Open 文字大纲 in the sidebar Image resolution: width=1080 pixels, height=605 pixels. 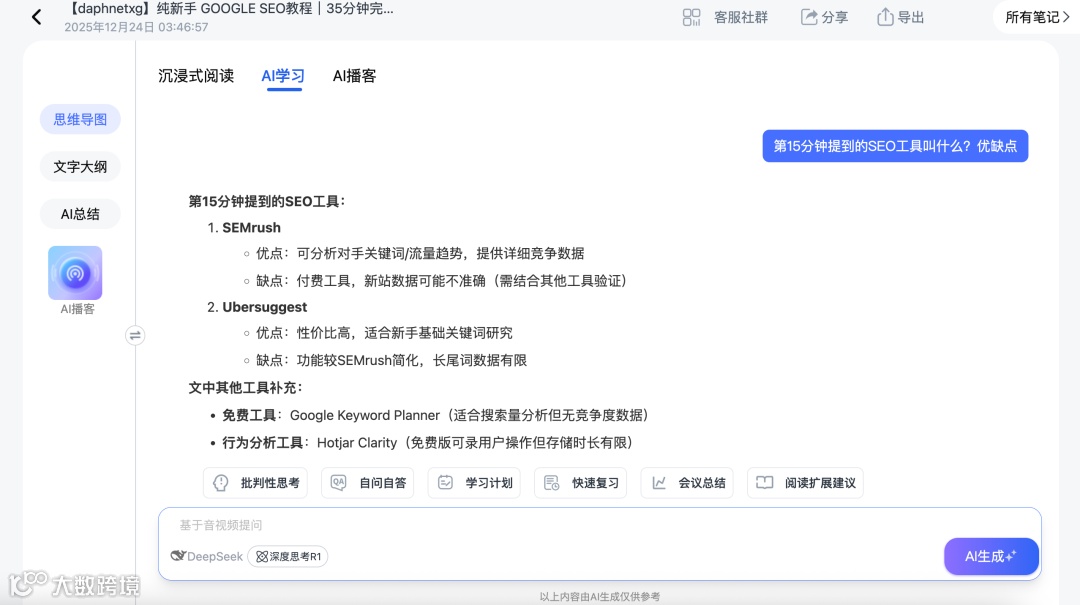click(80, 167)
